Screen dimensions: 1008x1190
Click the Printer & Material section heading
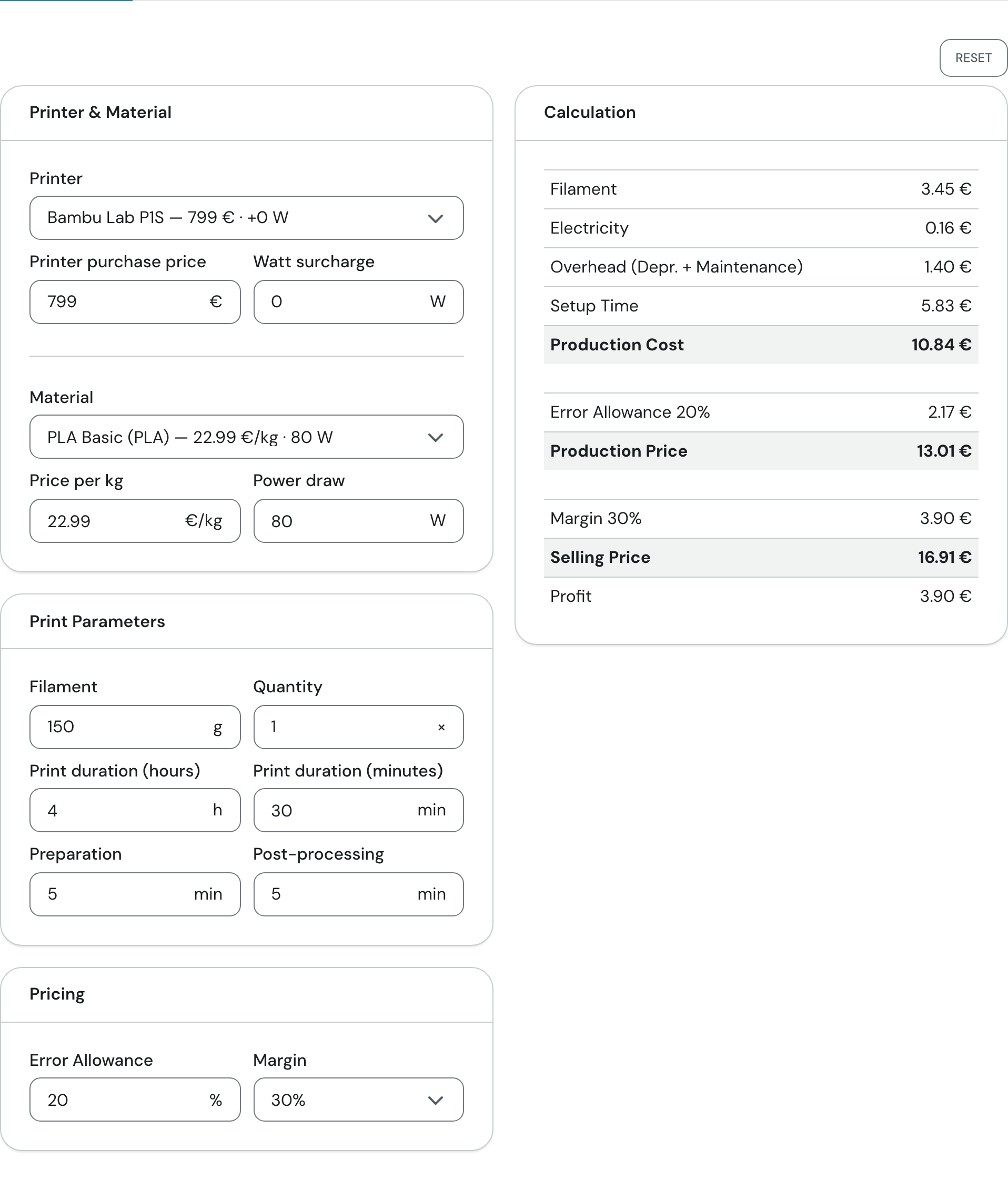(100, 112)
